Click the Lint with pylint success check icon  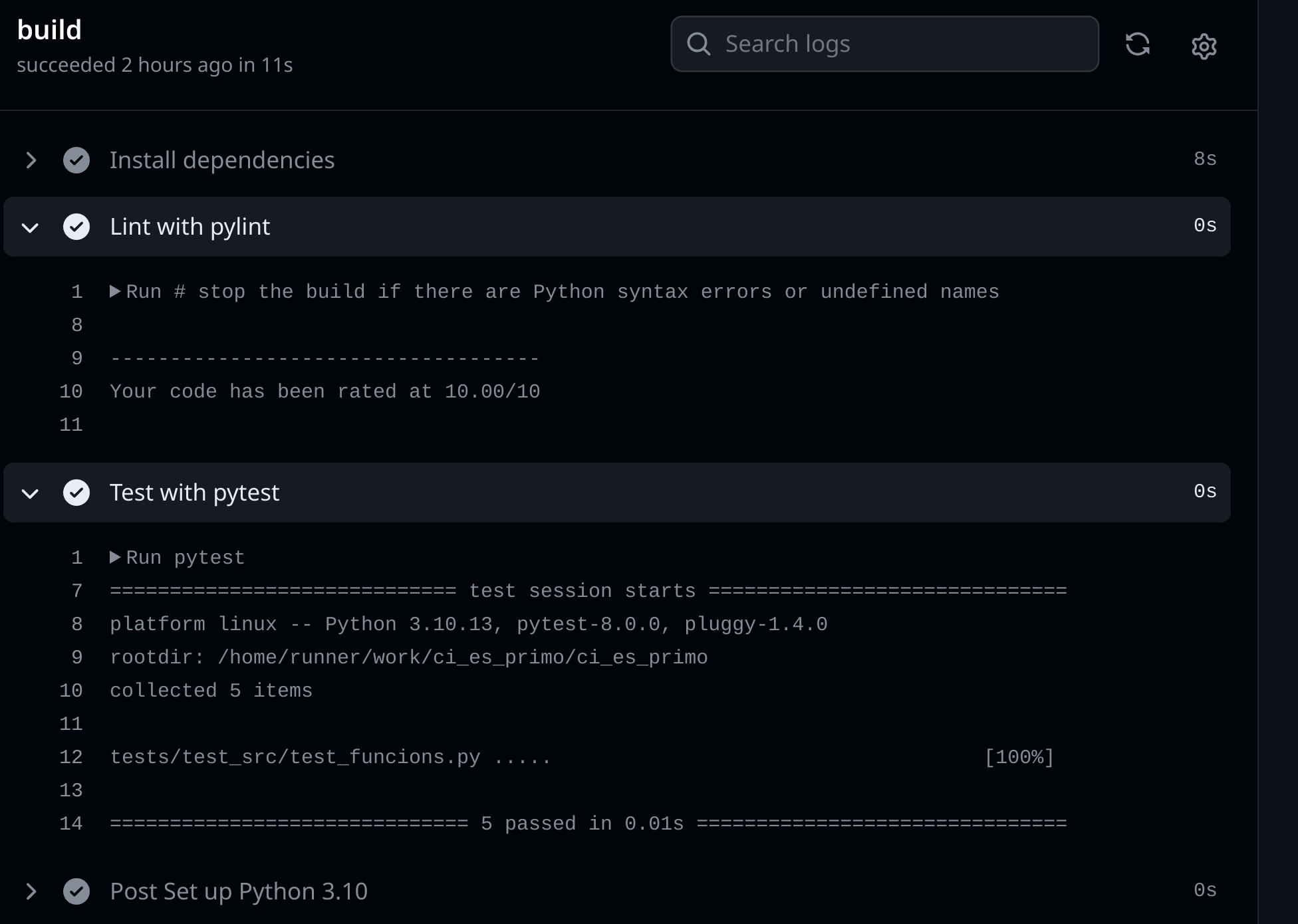tap(76, 227)
